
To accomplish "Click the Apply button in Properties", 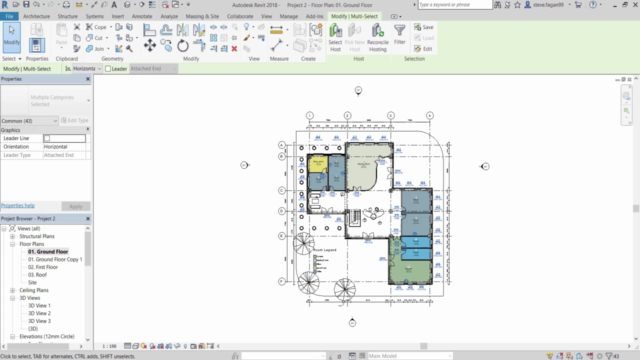I will pos(76,206).
